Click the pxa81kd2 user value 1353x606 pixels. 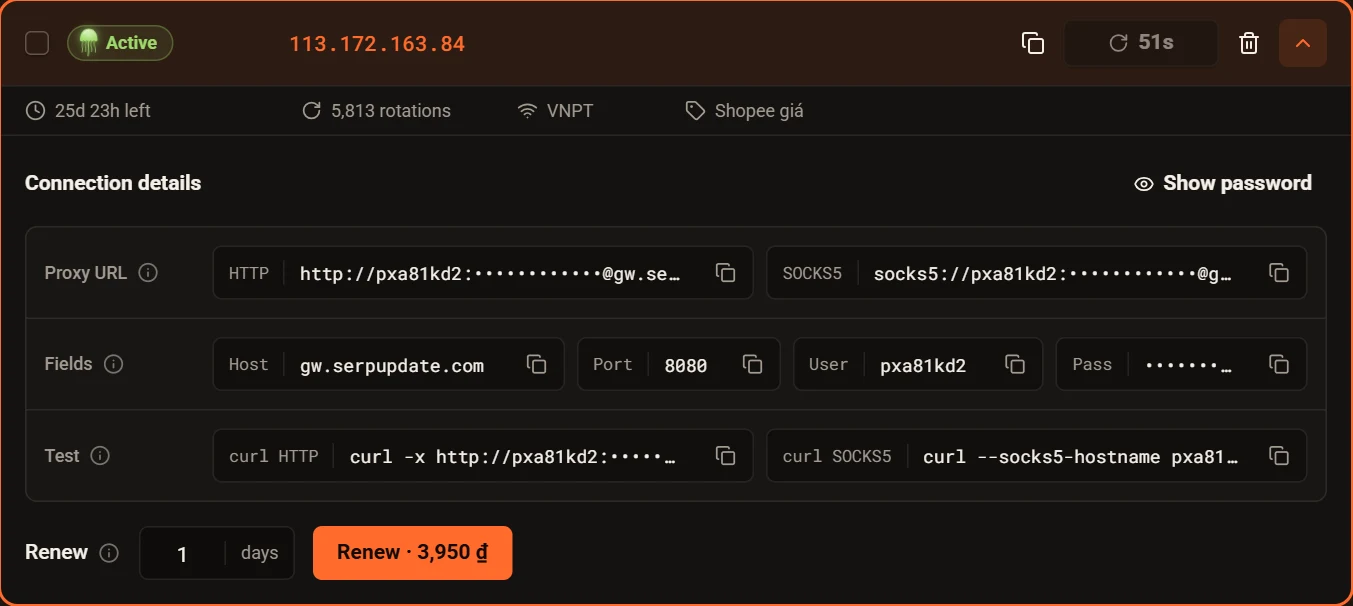[923, 366]
